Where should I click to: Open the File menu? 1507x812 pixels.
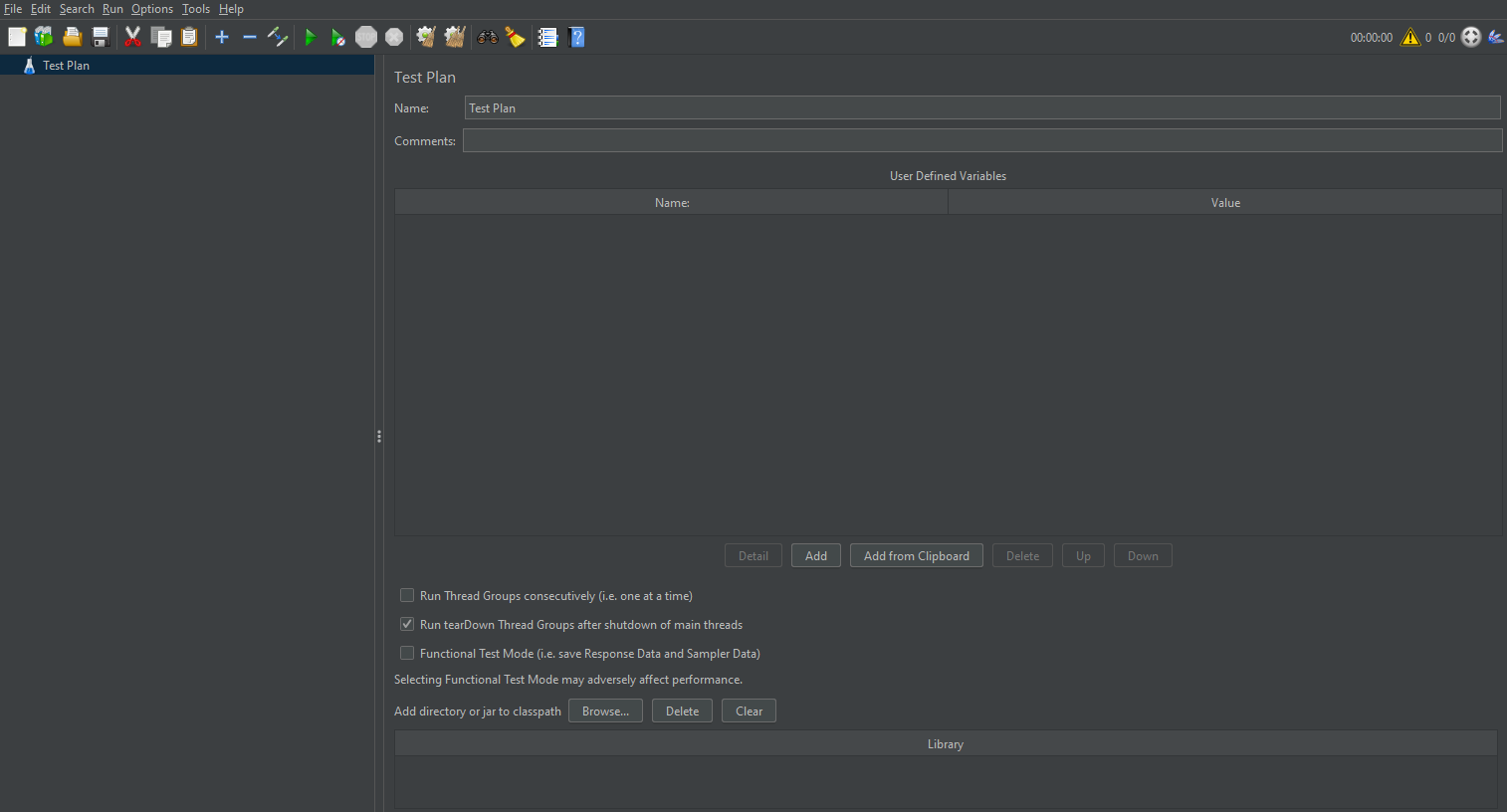point(13,9)
